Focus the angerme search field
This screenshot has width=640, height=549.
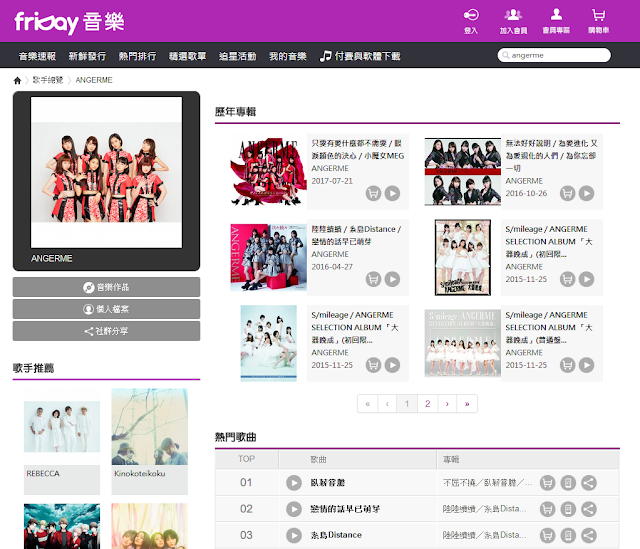pos(554,55)
